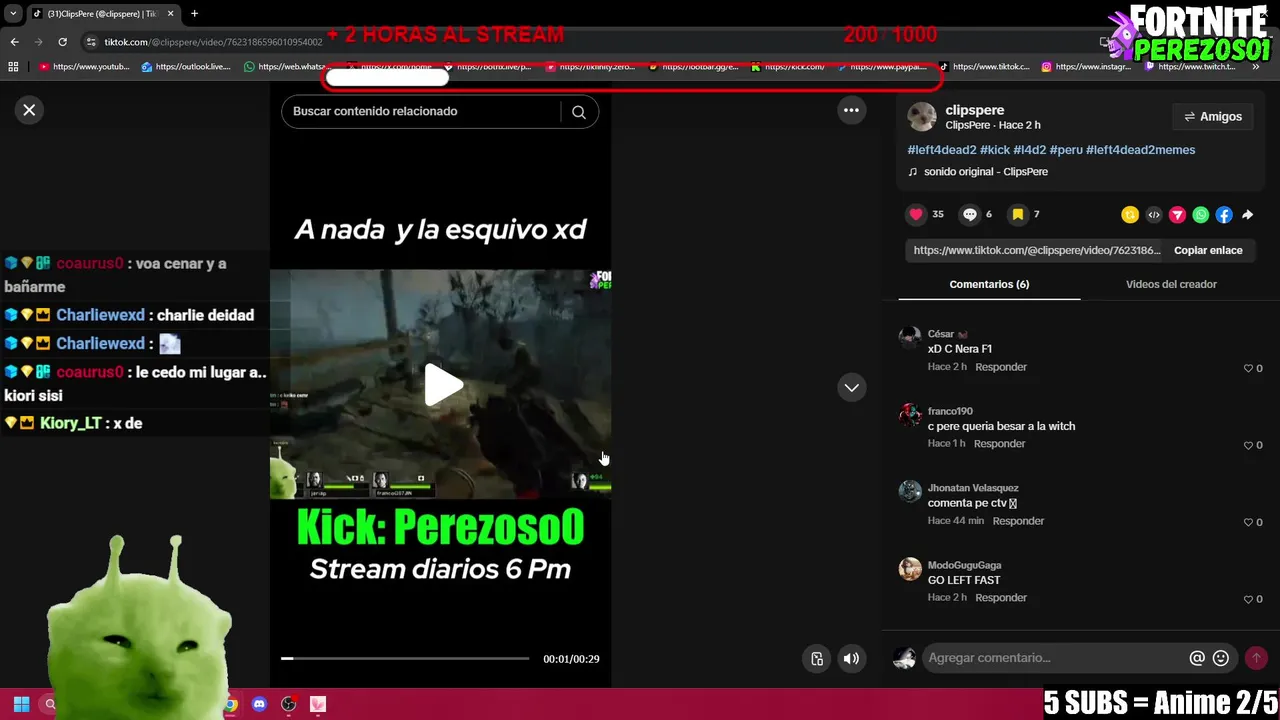This screenshot has height=720, width=1280.
Task: Repost using the yellow repost icon
Action: (1130, 215)
